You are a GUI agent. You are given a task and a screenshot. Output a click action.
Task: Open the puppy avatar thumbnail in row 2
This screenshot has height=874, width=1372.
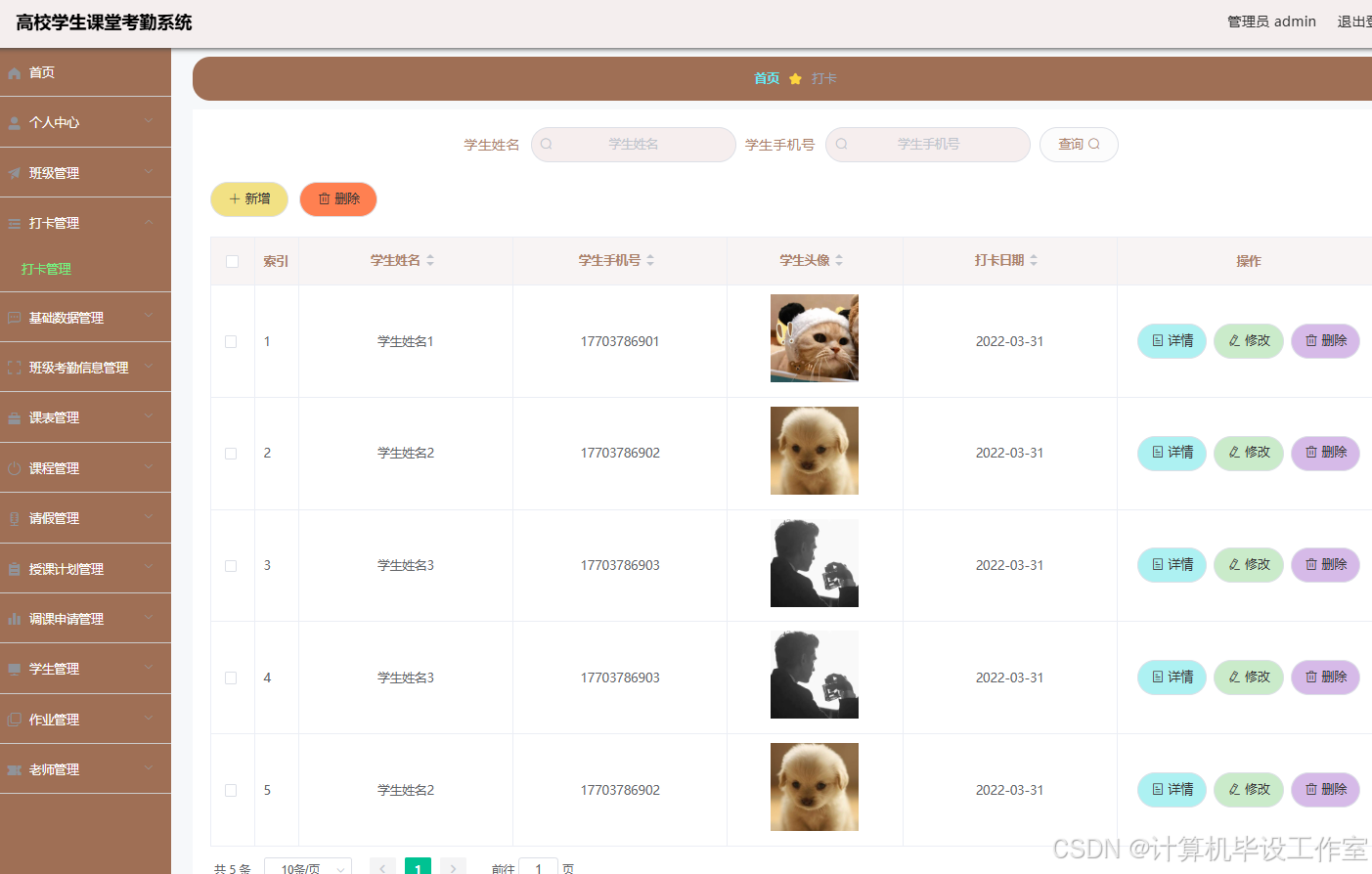815,451
